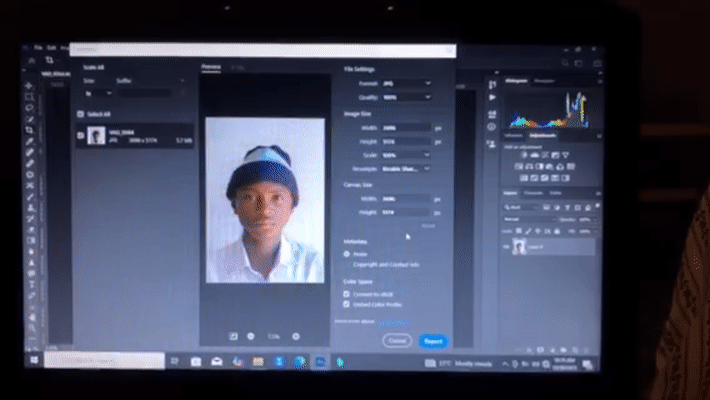Enable the Convert to sRGB checkbox
The height and width of the screenshot is (400, 710).
(346, 294)
